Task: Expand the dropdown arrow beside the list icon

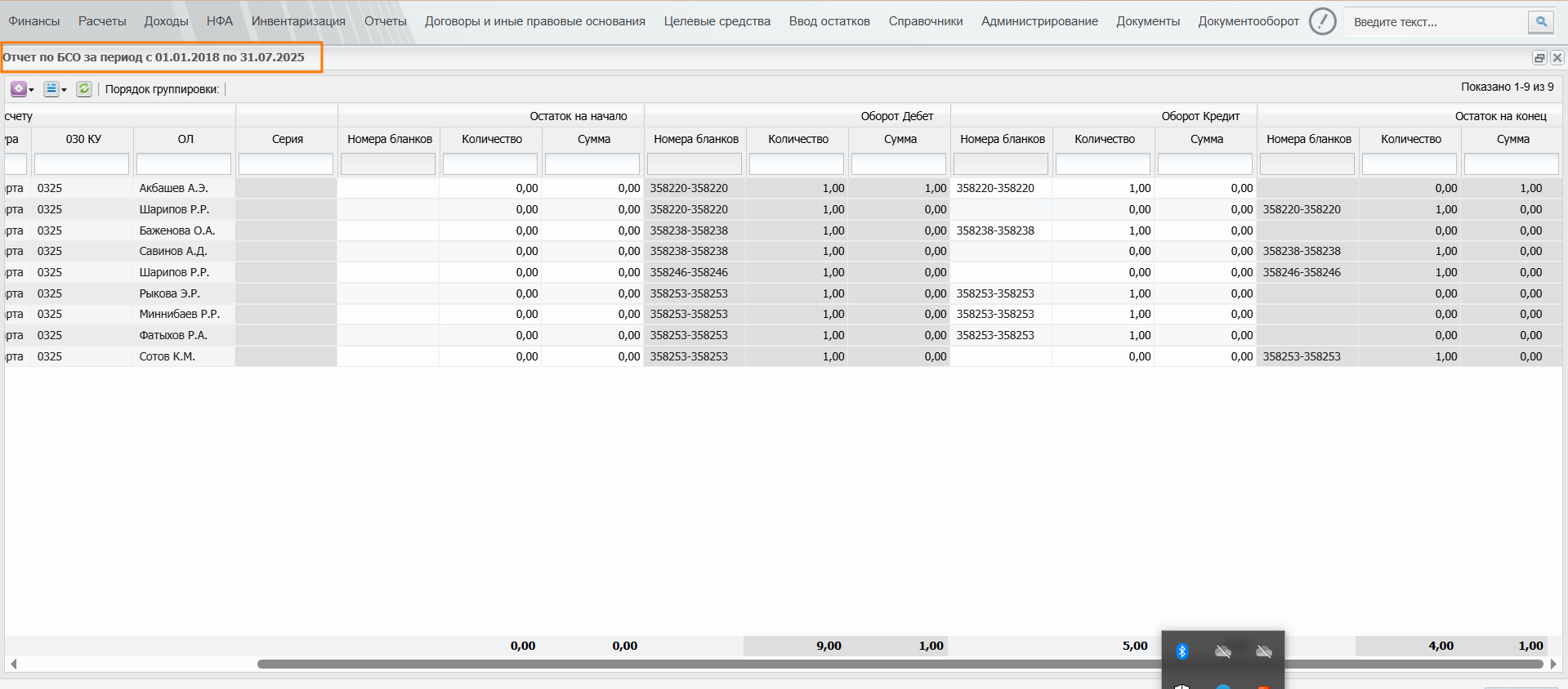Action: pos(65,90)
